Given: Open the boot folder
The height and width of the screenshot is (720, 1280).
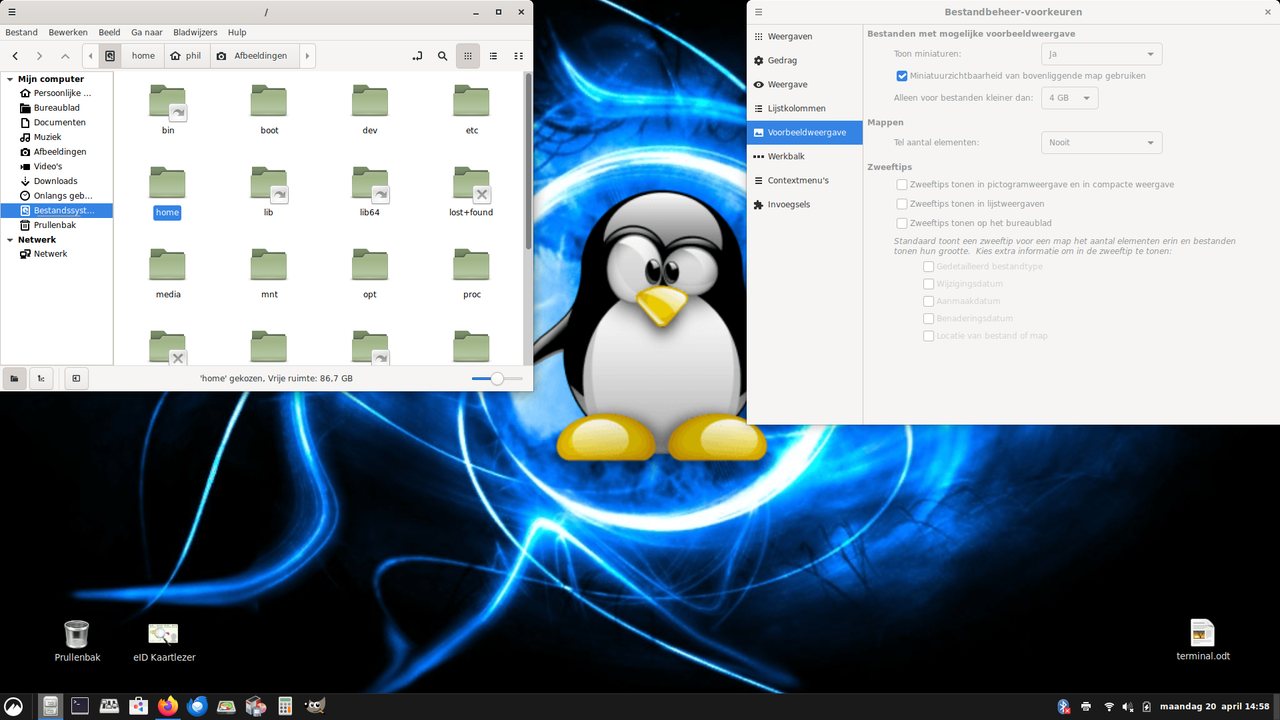Looking at the screenshot, I should tap(269, 109).
